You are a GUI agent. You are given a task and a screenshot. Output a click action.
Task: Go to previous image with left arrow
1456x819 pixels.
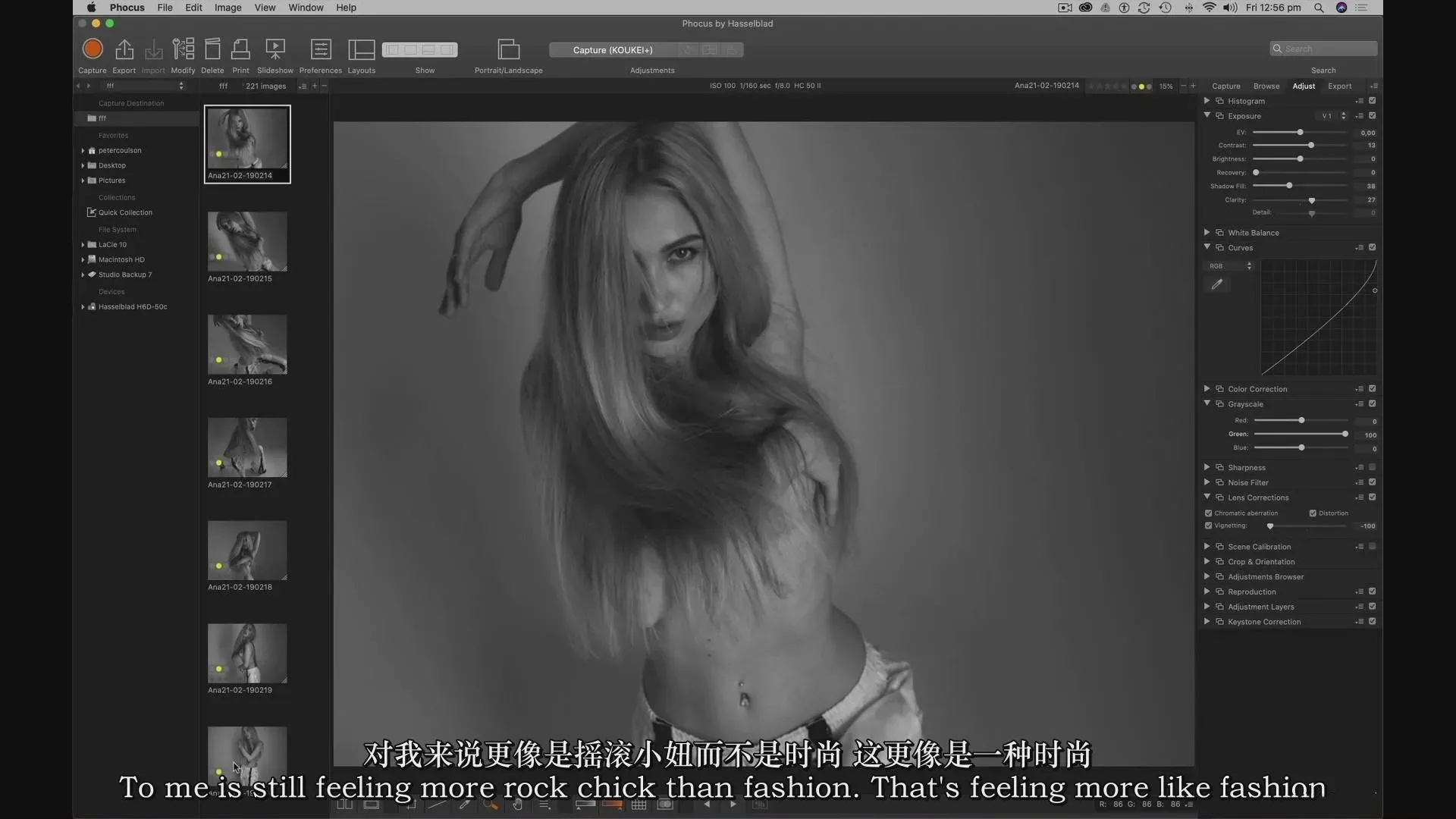point(707,805)
